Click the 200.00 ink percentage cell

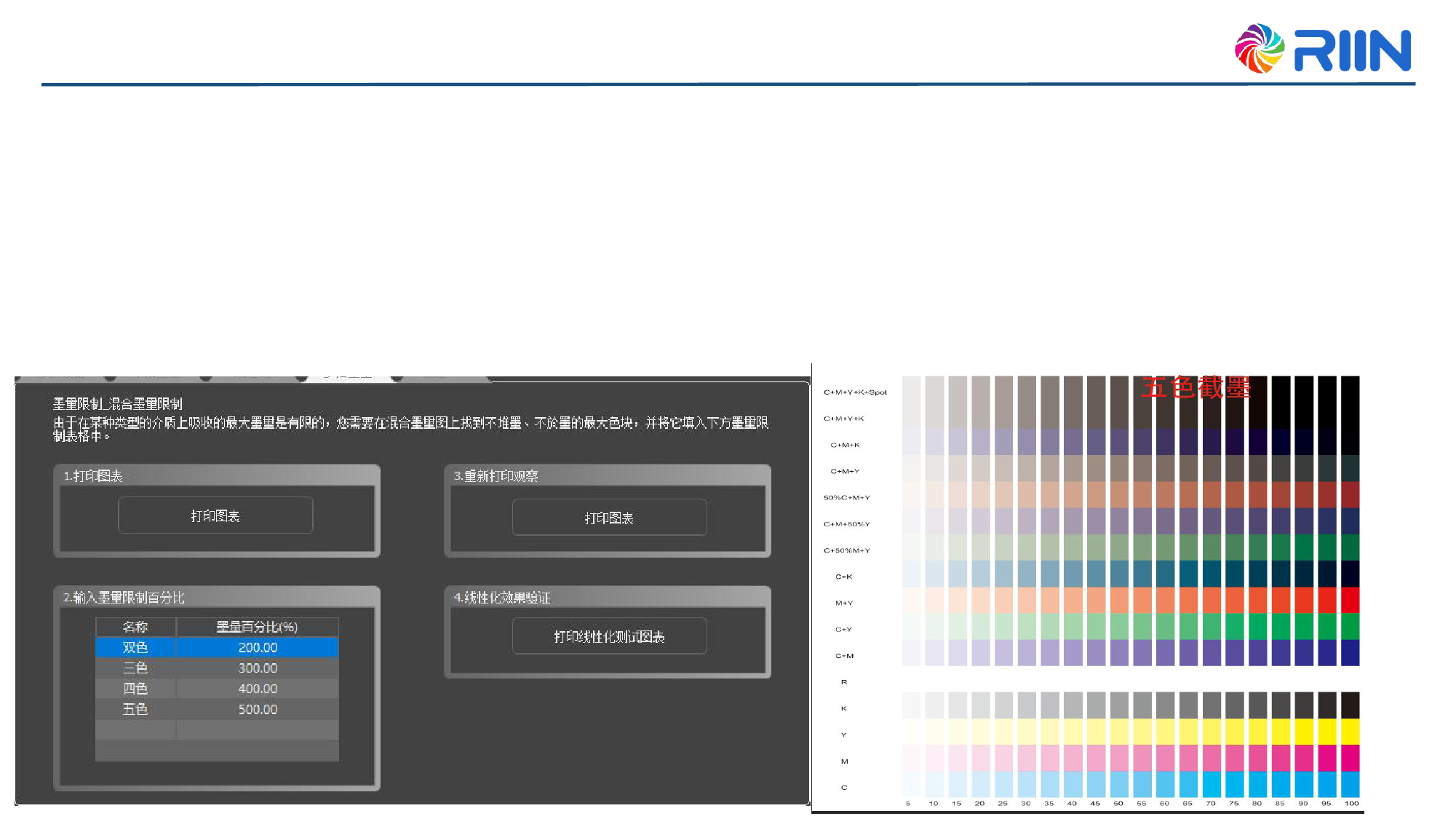(258, 647)
